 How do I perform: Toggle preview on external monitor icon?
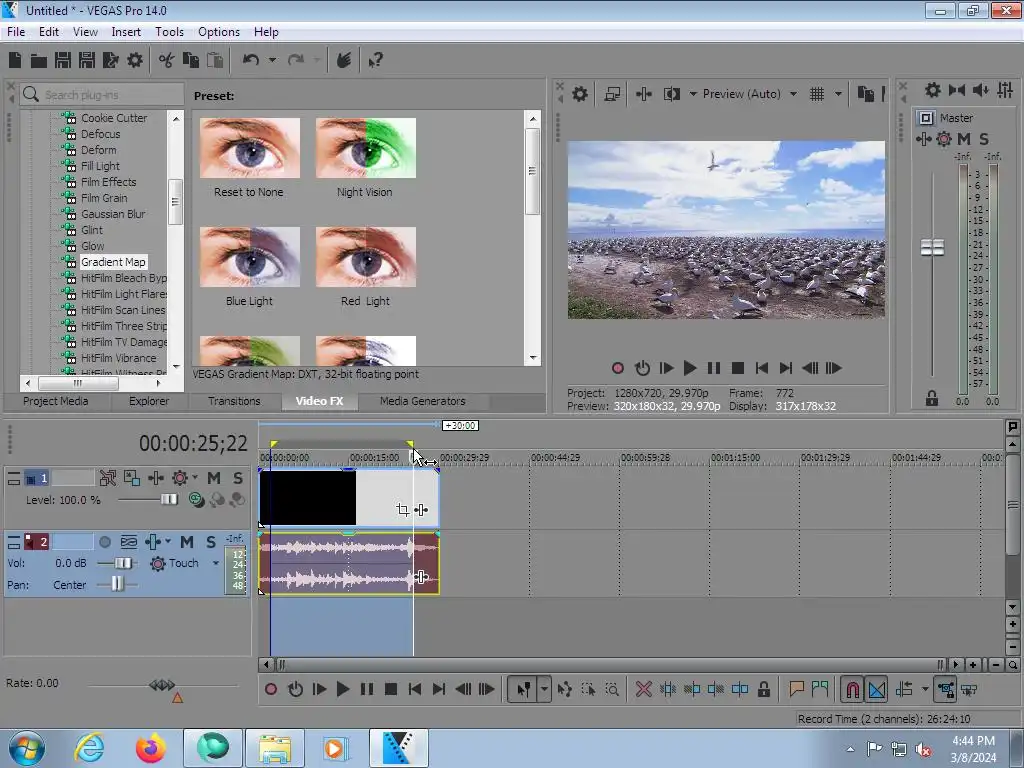tap(612, 94)
